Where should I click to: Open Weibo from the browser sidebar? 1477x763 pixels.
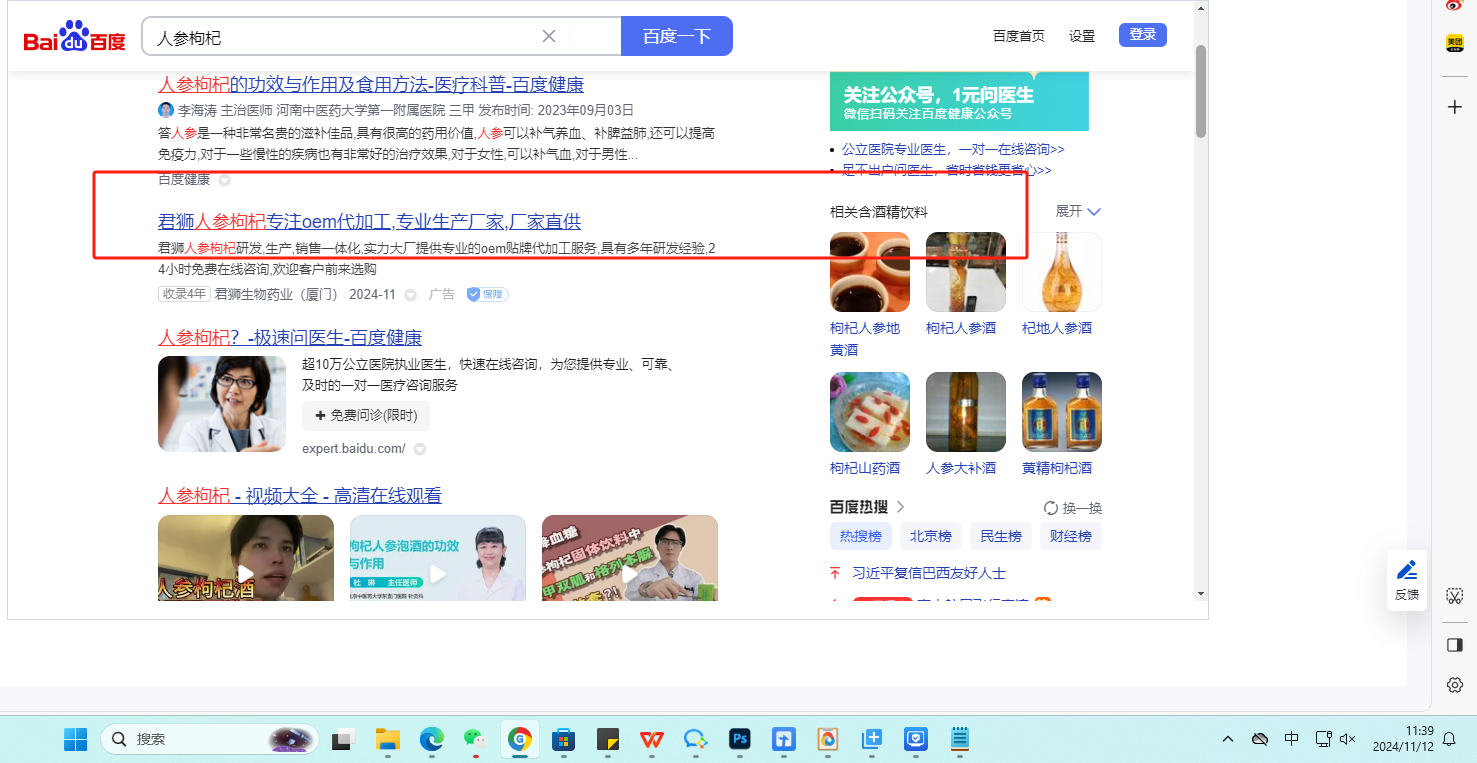1455,6
